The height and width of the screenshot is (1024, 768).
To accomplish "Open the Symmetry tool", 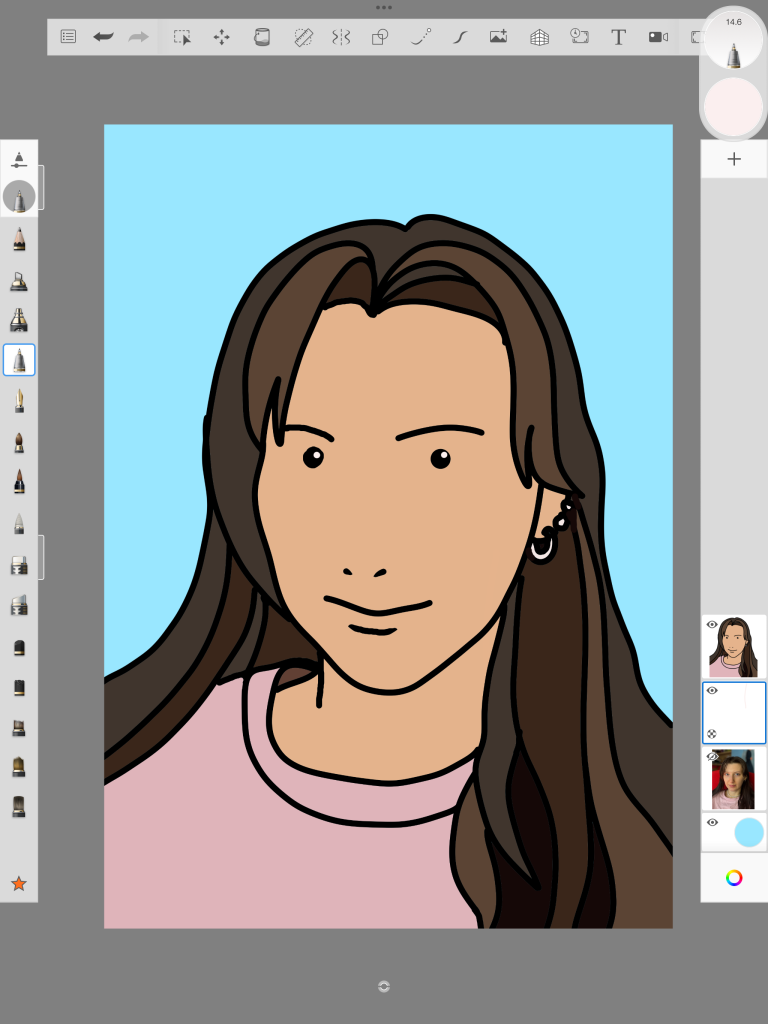I will click(341, 37).
